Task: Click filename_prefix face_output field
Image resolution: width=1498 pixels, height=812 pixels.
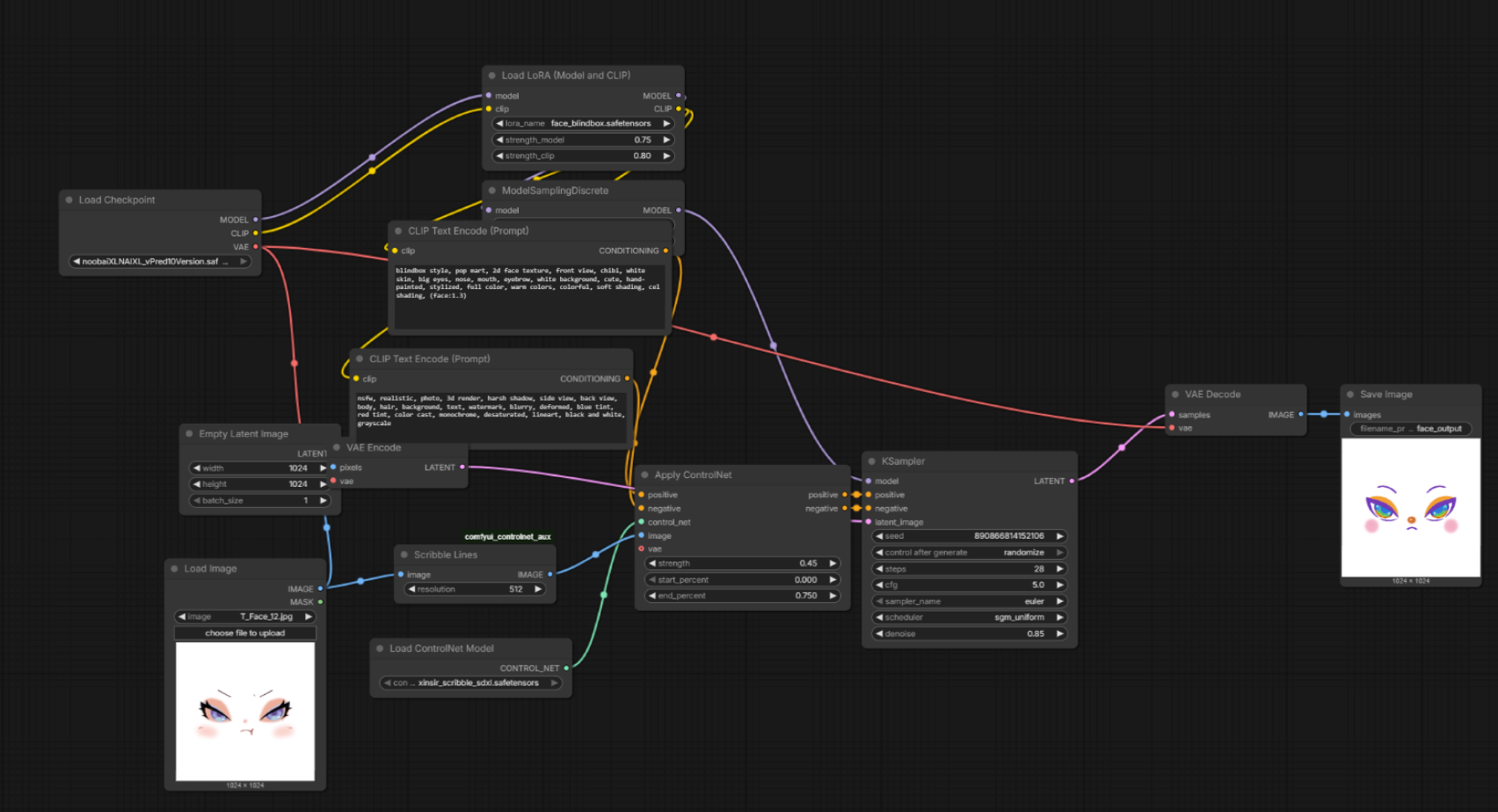Action: tap(1411, 429)
